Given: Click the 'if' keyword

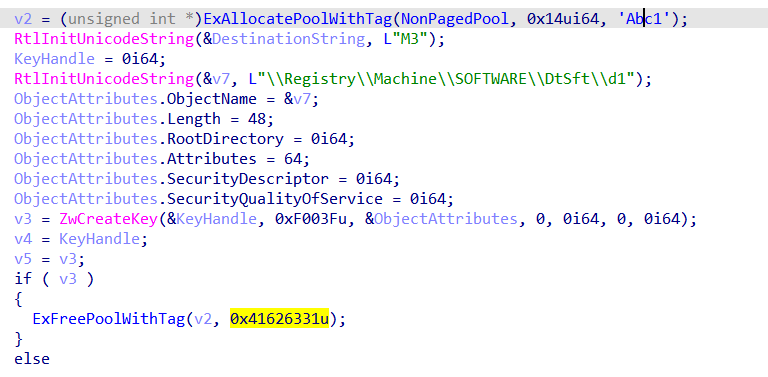Looking at the screenshot, I should pyautogui.click(x=23, y=279).
